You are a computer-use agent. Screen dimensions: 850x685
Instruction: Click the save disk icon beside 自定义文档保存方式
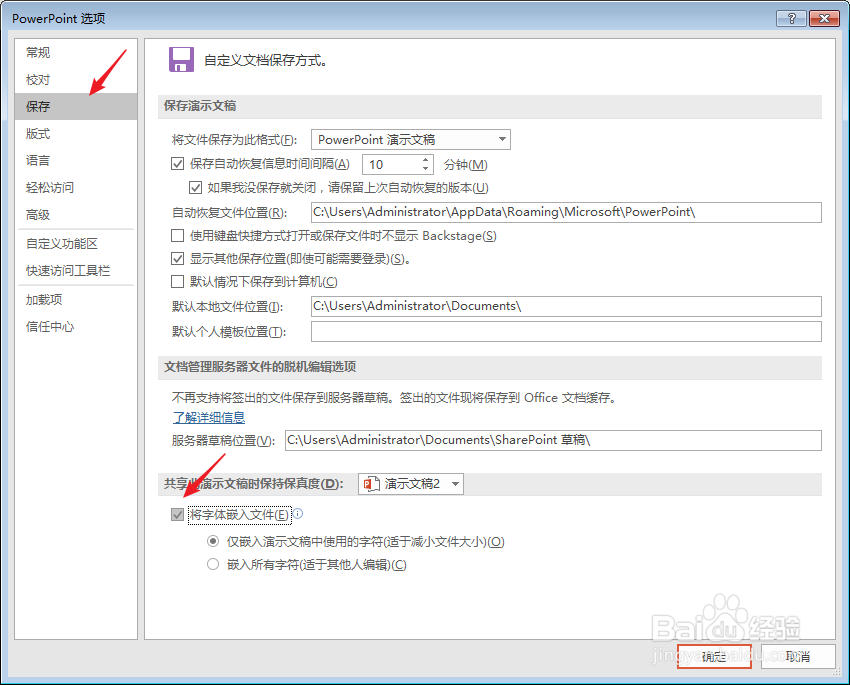181,60
